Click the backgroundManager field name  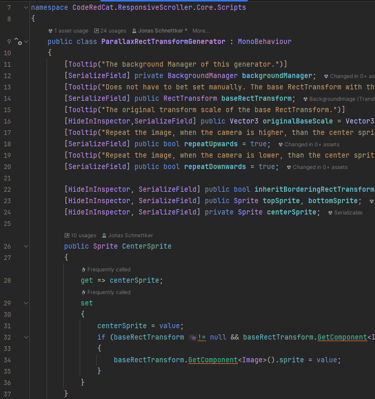point(277,76)
